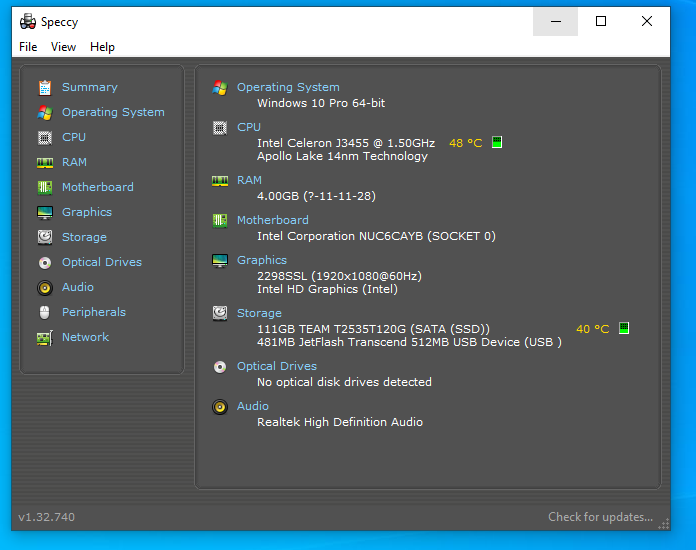Click the Motherboard icon in sidebar
Screen dimensions: 696x550
click(44, 187)
